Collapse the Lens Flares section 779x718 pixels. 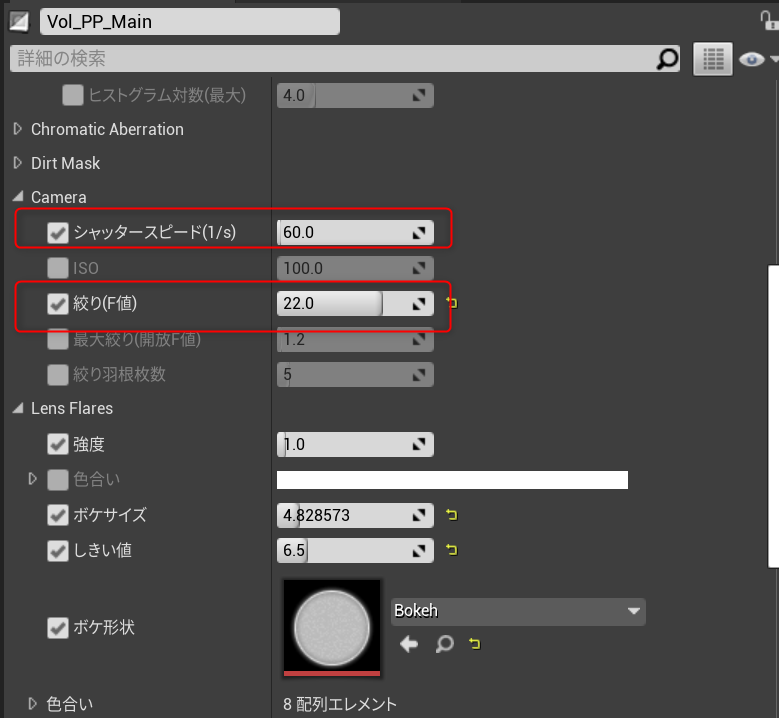(x=18, y=408)
